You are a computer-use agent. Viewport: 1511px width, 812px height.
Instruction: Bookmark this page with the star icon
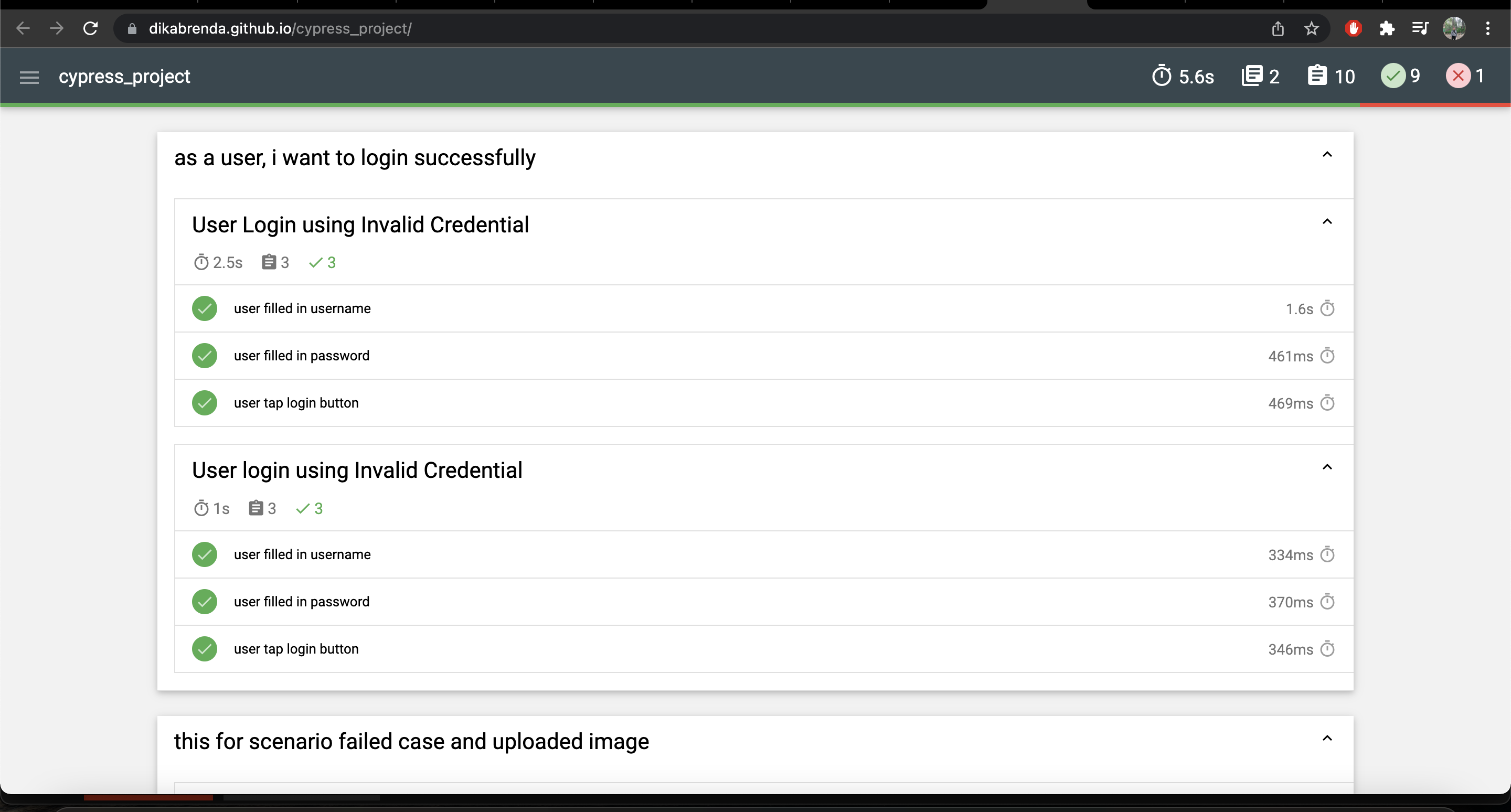[1312, 28]
